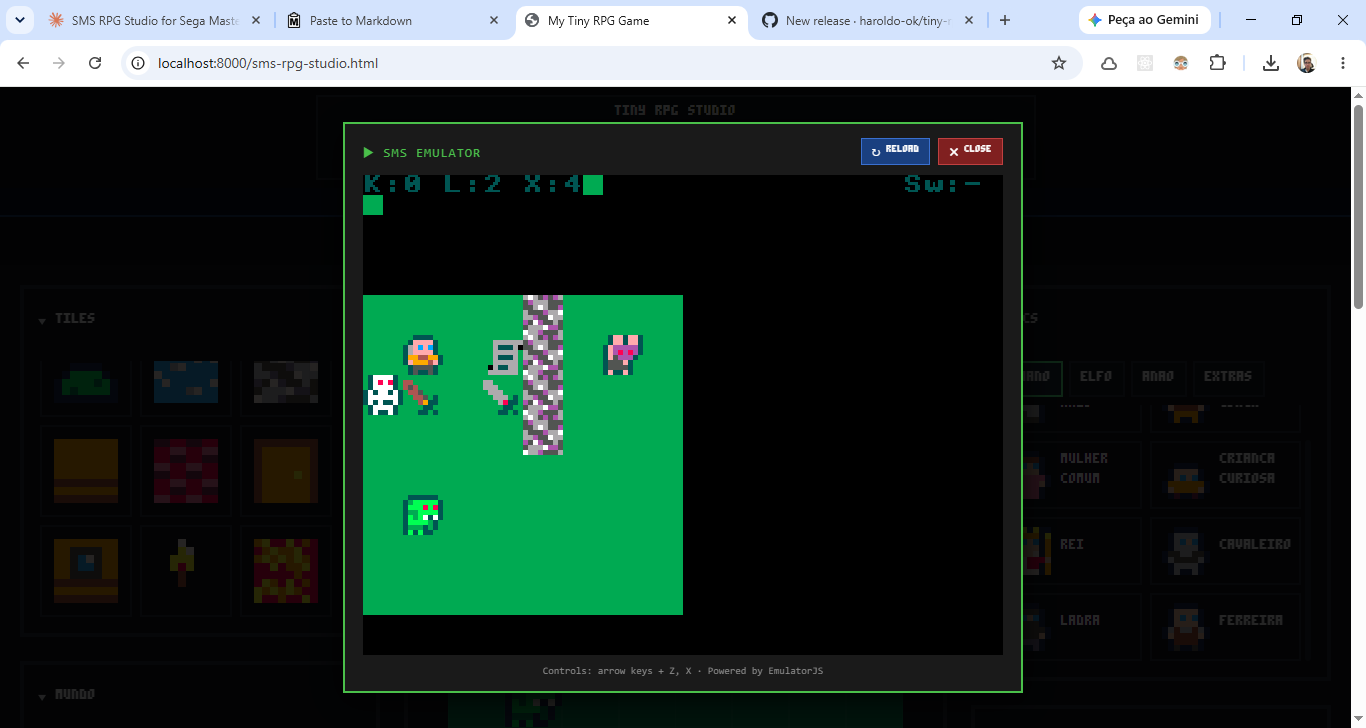1366x728 pixels.
Task: Choose the CAVALEIRO character
Action: pos(1226,551)
